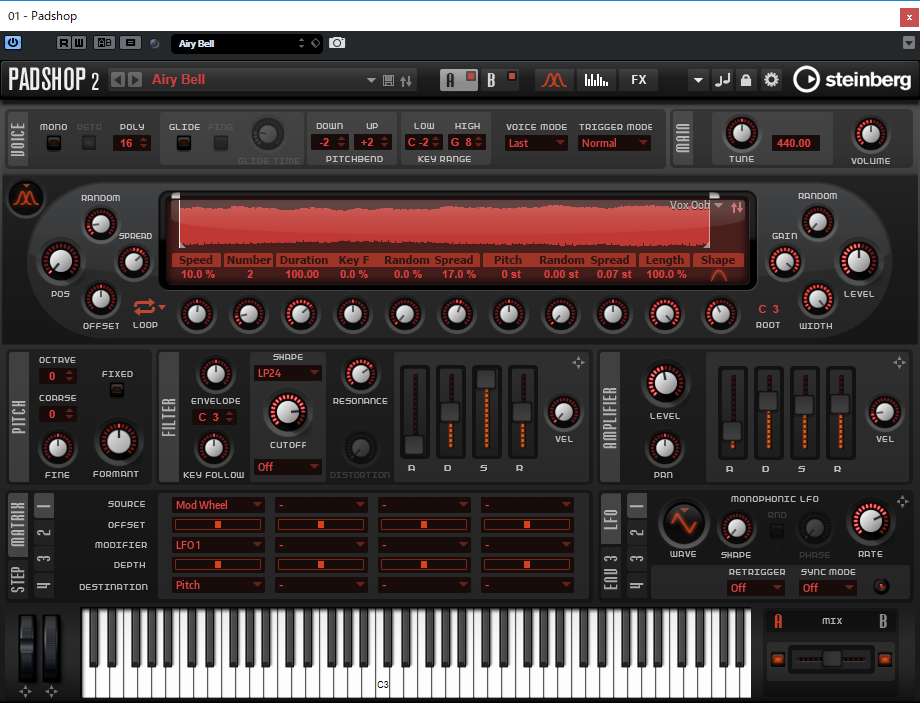Show the grain oscillator page icon in header

click(553, 80)
